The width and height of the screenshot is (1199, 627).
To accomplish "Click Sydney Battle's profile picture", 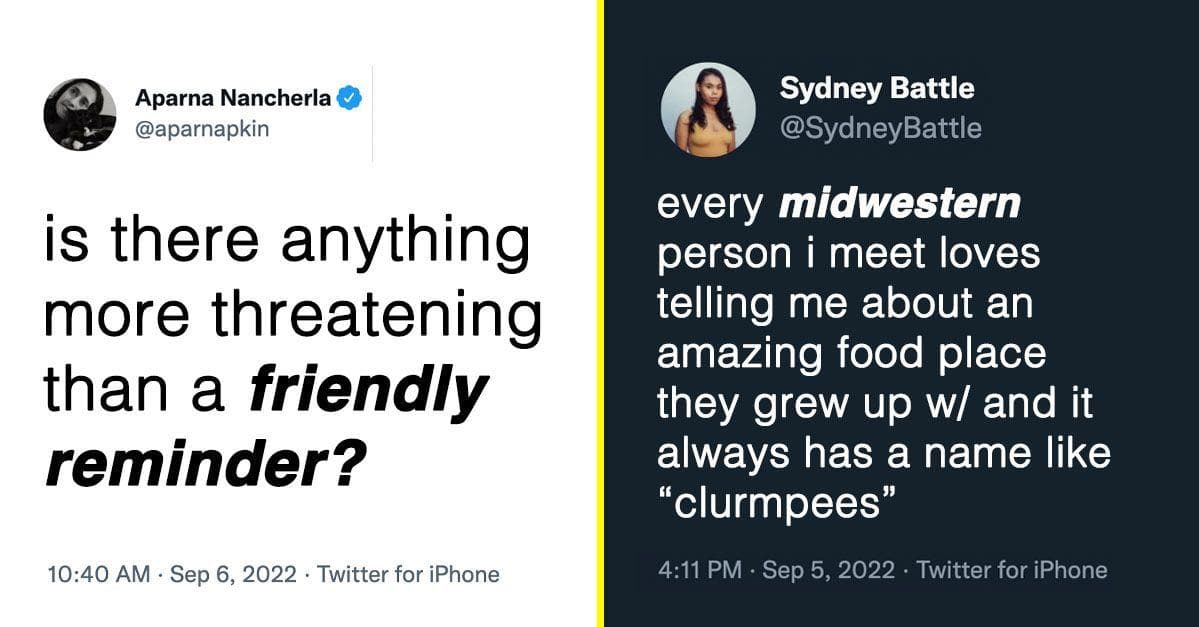I will click(708, 109).
